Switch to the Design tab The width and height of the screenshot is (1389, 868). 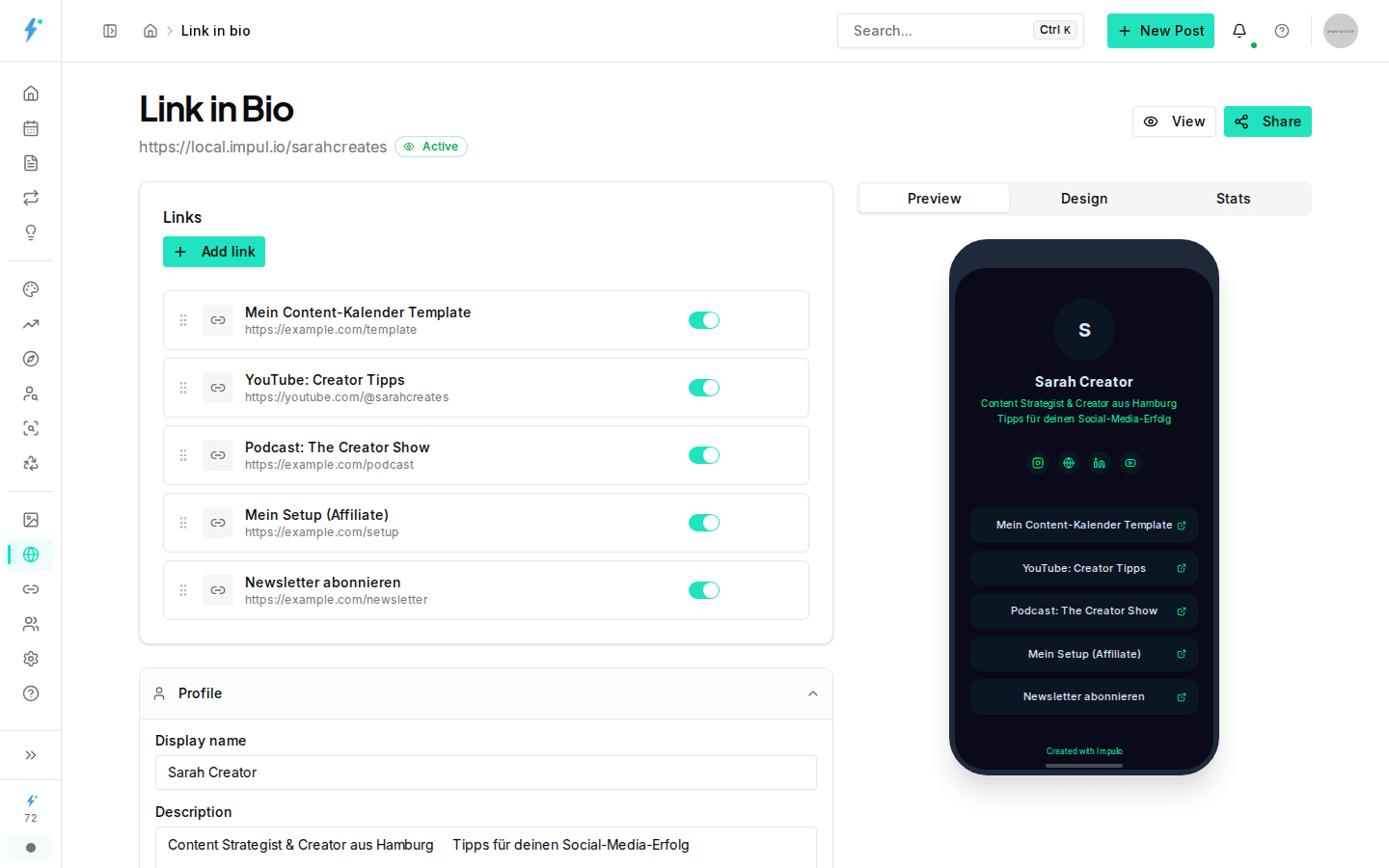[x=1083, y=198]
